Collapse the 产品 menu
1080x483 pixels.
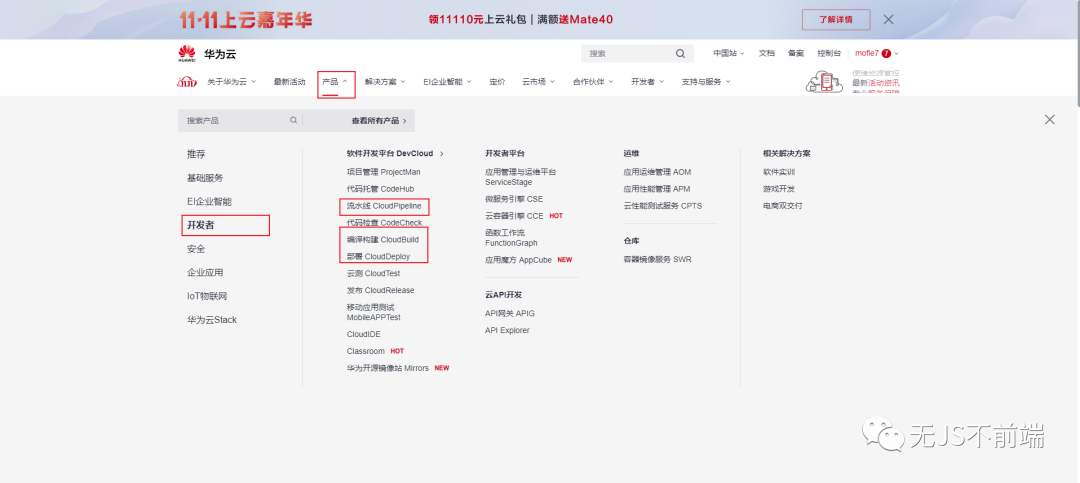click(x=335, y=81)
